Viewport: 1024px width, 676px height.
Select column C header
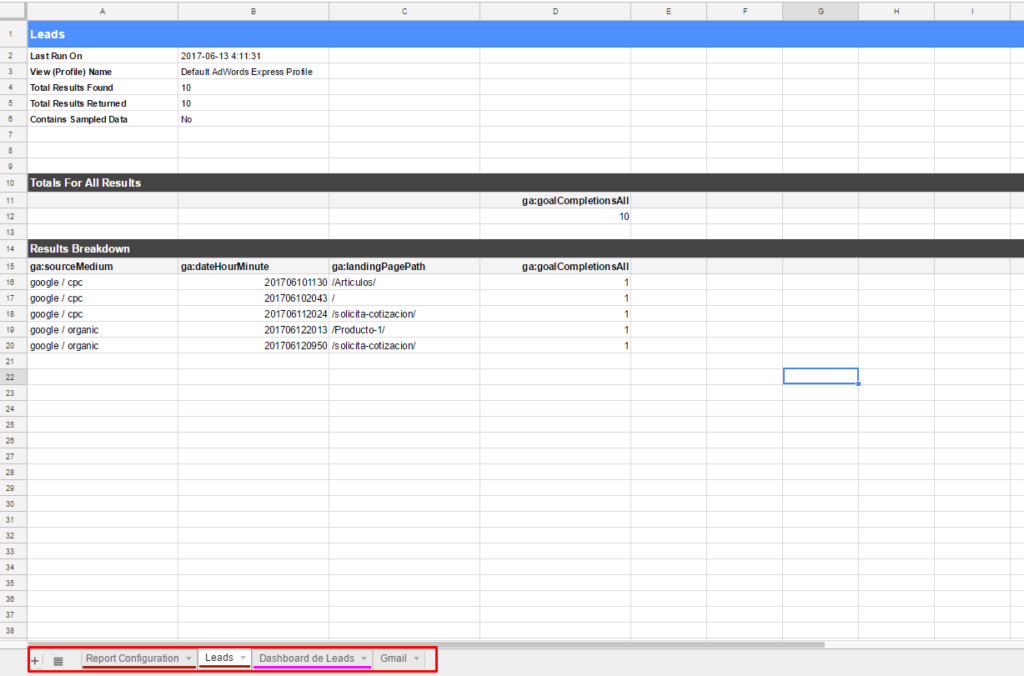(404, 11)
